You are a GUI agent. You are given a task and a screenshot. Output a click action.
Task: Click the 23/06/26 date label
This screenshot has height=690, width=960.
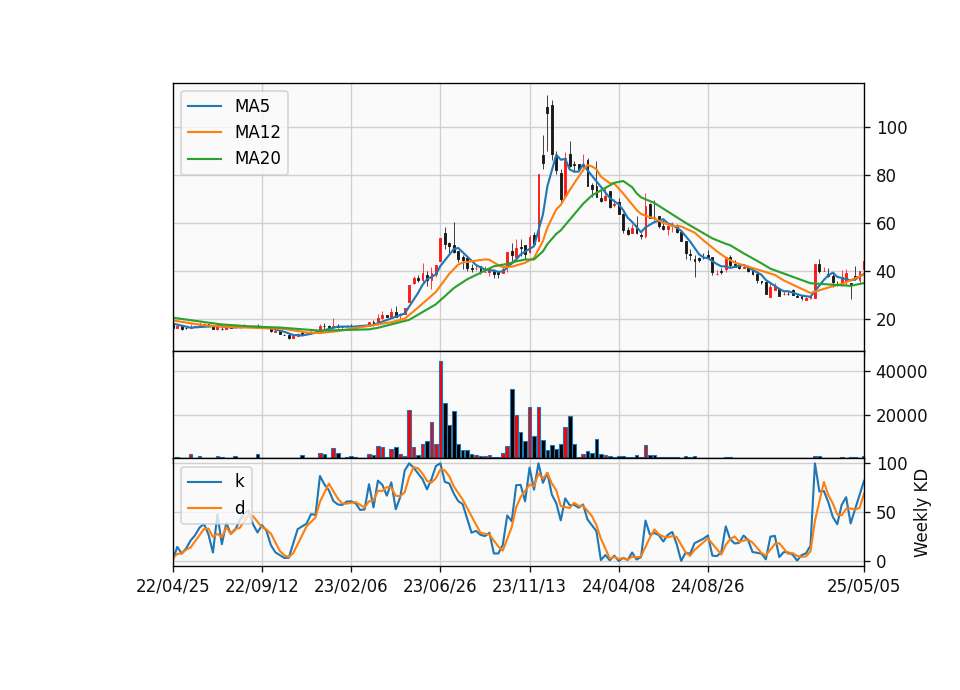coord(440,586)
